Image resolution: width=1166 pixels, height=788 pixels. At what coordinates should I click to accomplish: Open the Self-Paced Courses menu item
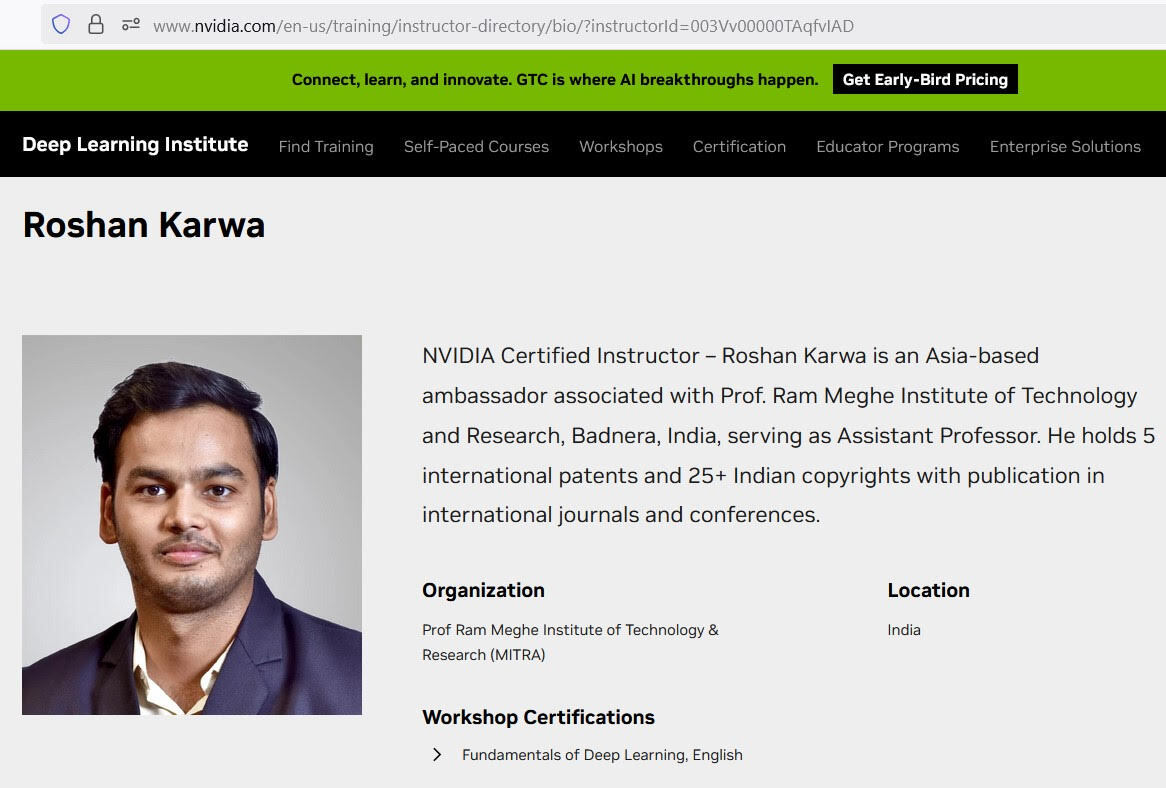coord(476,146)
